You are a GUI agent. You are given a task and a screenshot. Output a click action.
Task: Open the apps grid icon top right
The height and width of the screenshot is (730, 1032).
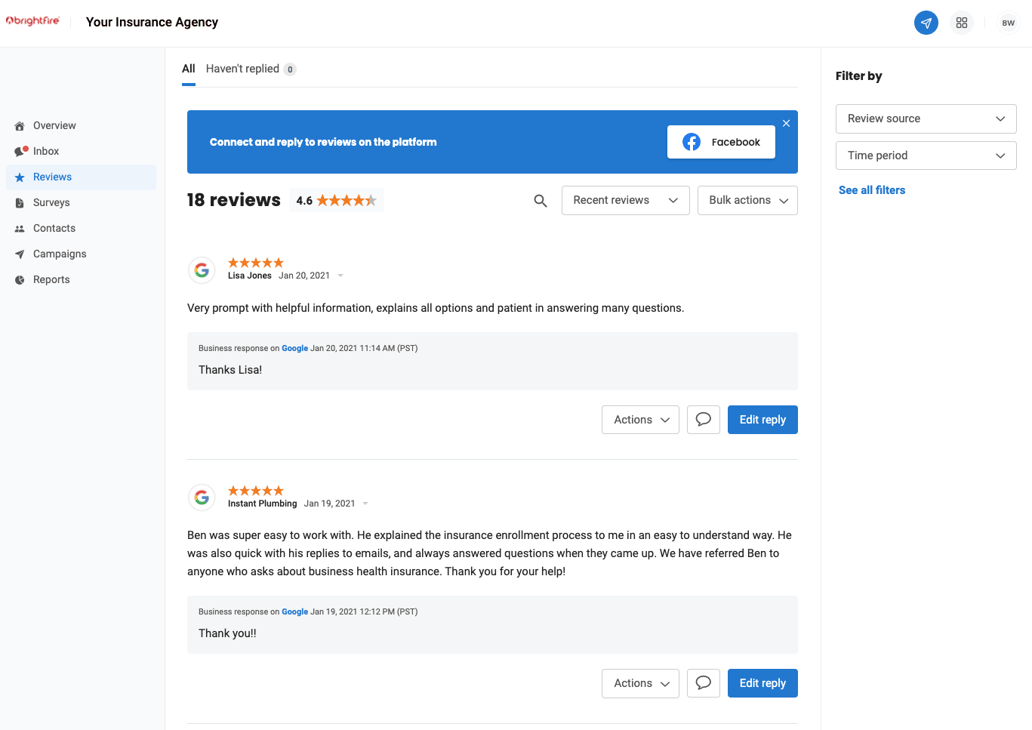[961, 22]
